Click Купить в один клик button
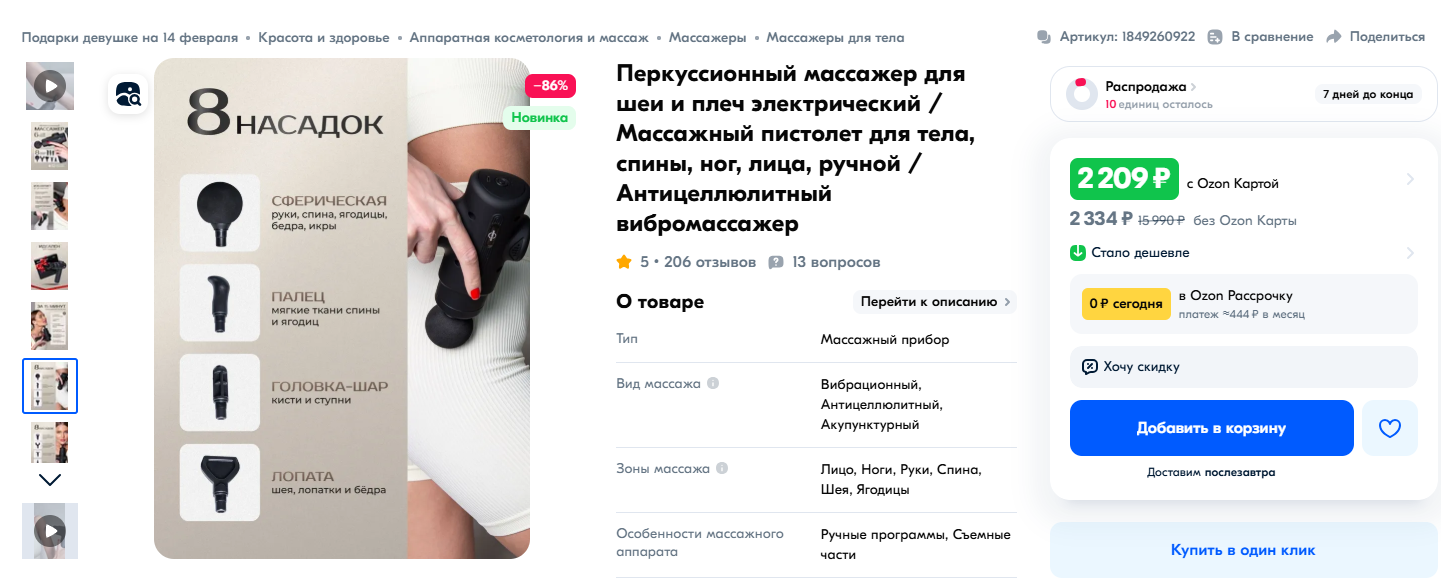 pos(1243,550)
